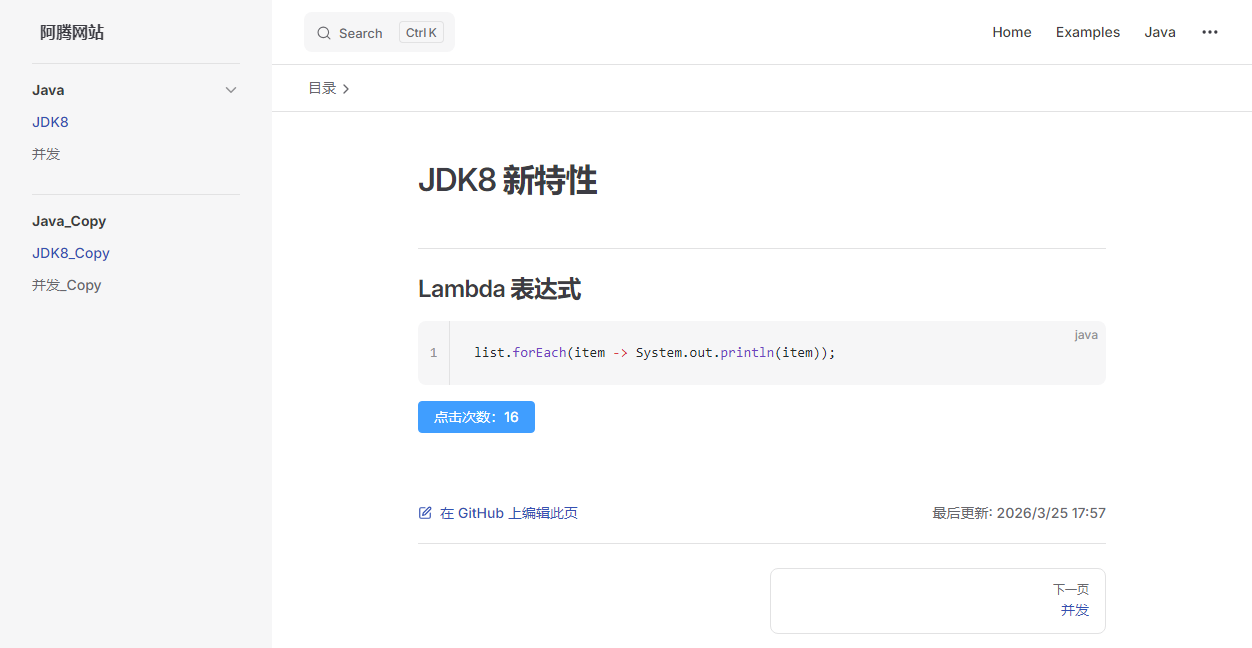This screenshot has width=1252, height=648.
Task: Select JDK8 in the sidebar
Action: point(50,122)
